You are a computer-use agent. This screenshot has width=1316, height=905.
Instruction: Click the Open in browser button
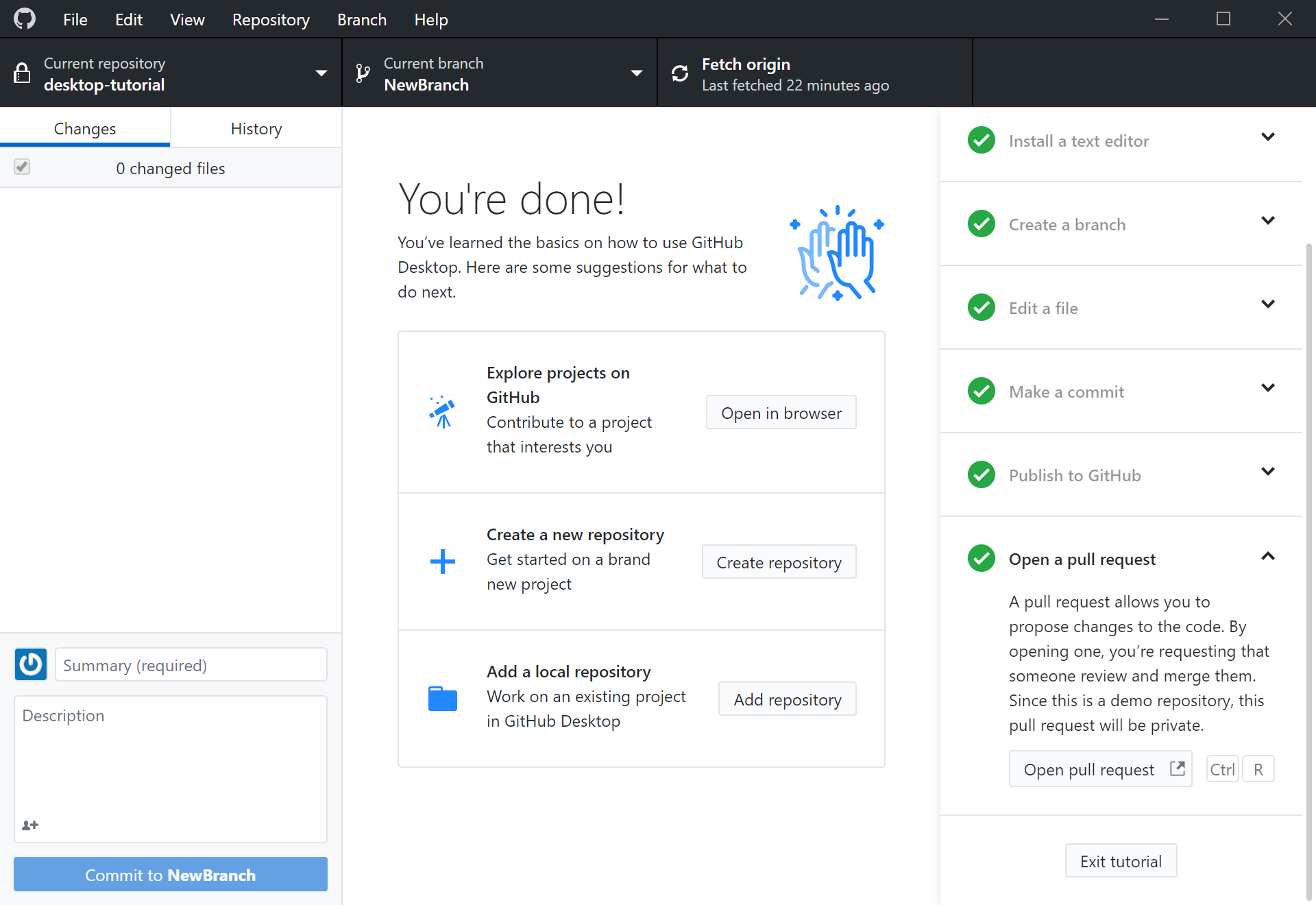click(x=781, y=412)
